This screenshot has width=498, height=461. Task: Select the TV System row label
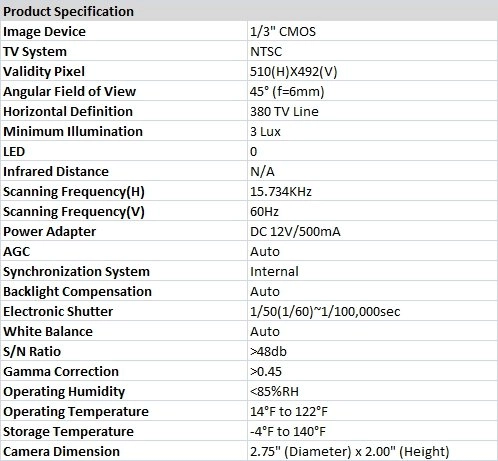click(35, 52)
